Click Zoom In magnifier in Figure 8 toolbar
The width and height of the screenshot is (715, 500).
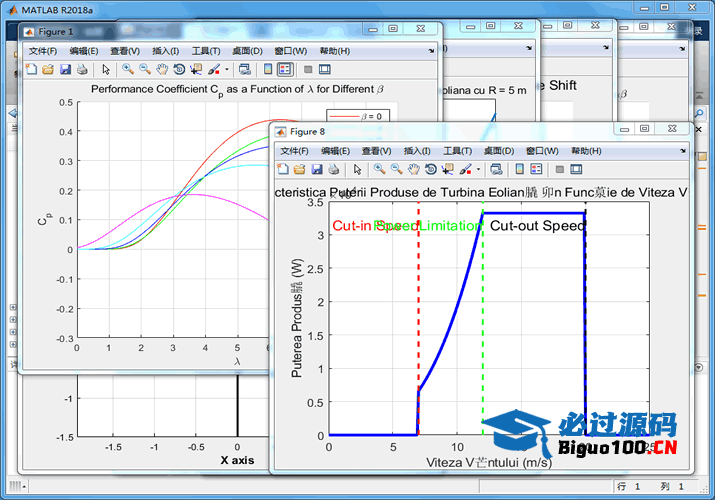point(379,170)
